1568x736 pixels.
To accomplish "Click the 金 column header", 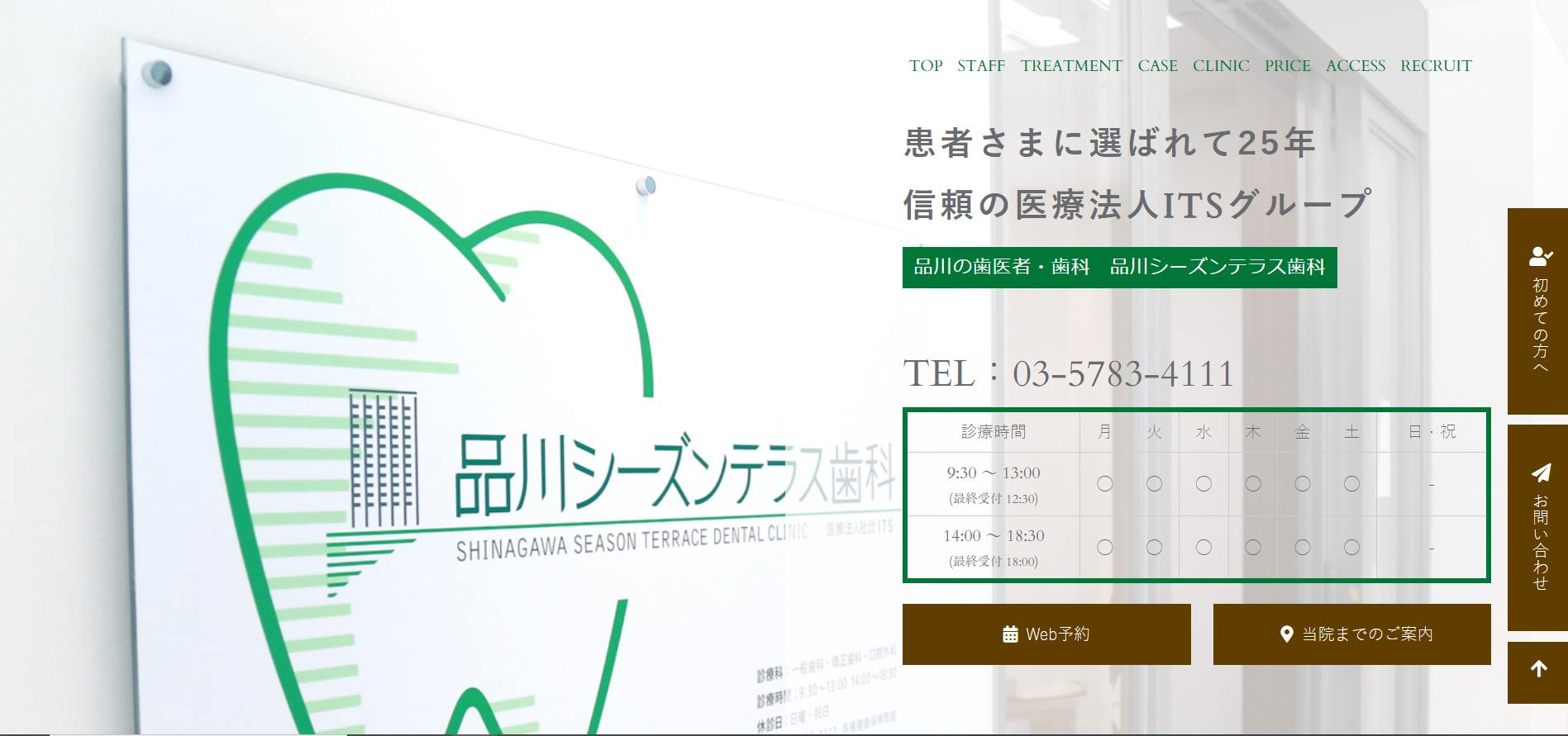I will pos(1303,432).
